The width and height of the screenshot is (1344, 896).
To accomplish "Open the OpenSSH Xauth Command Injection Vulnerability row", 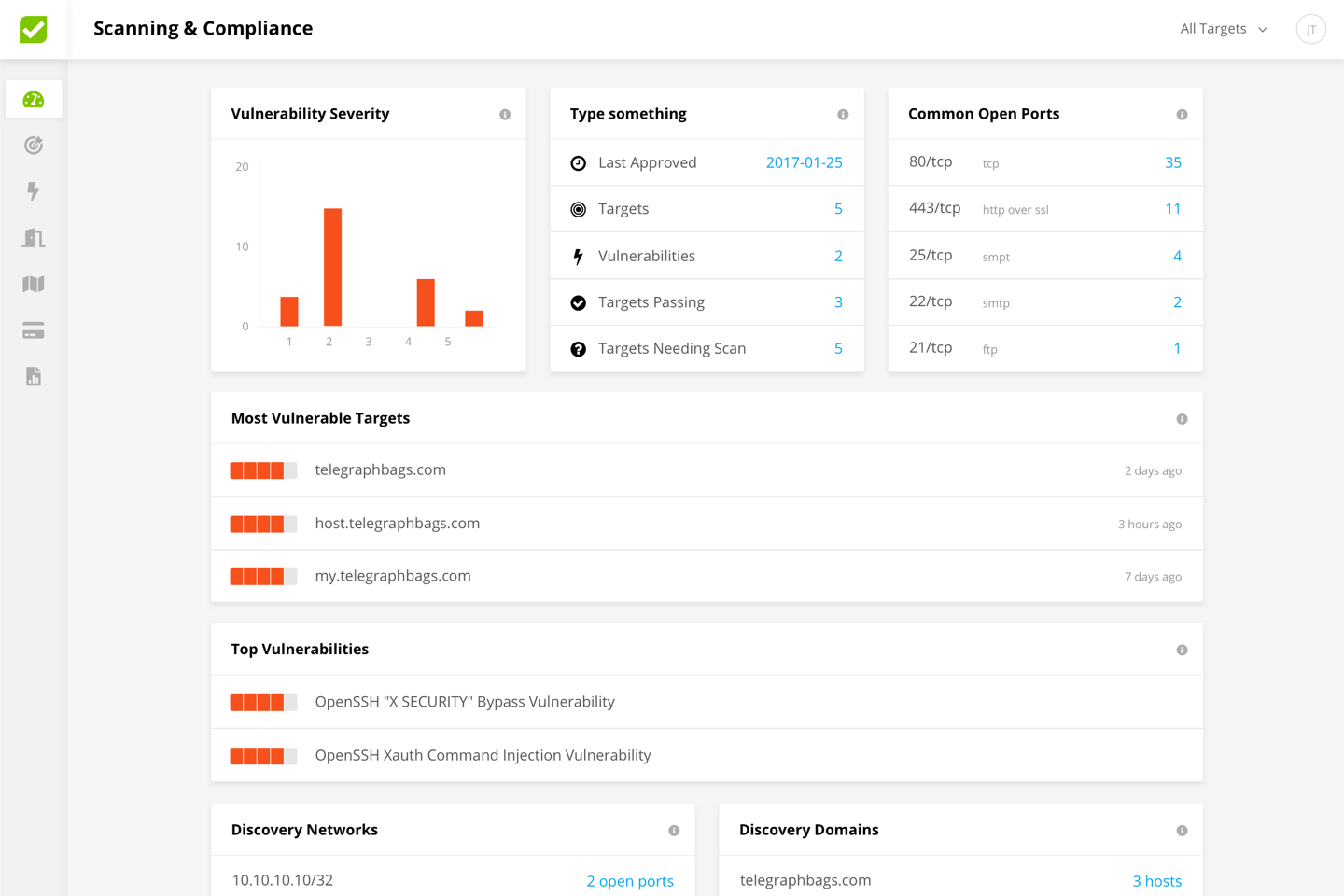I will pos(483,755).
